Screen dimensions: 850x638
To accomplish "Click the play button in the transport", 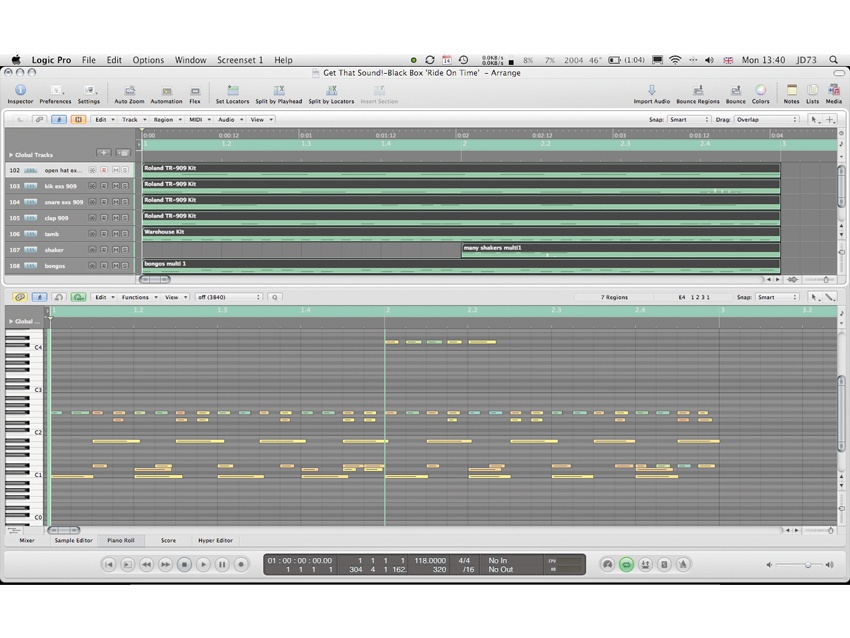I will point(203,564).
